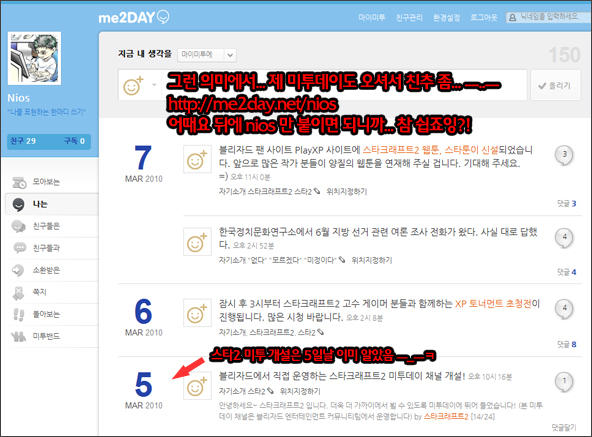
Task: Open 친구관리 in the top navigation
Action: 409,17
